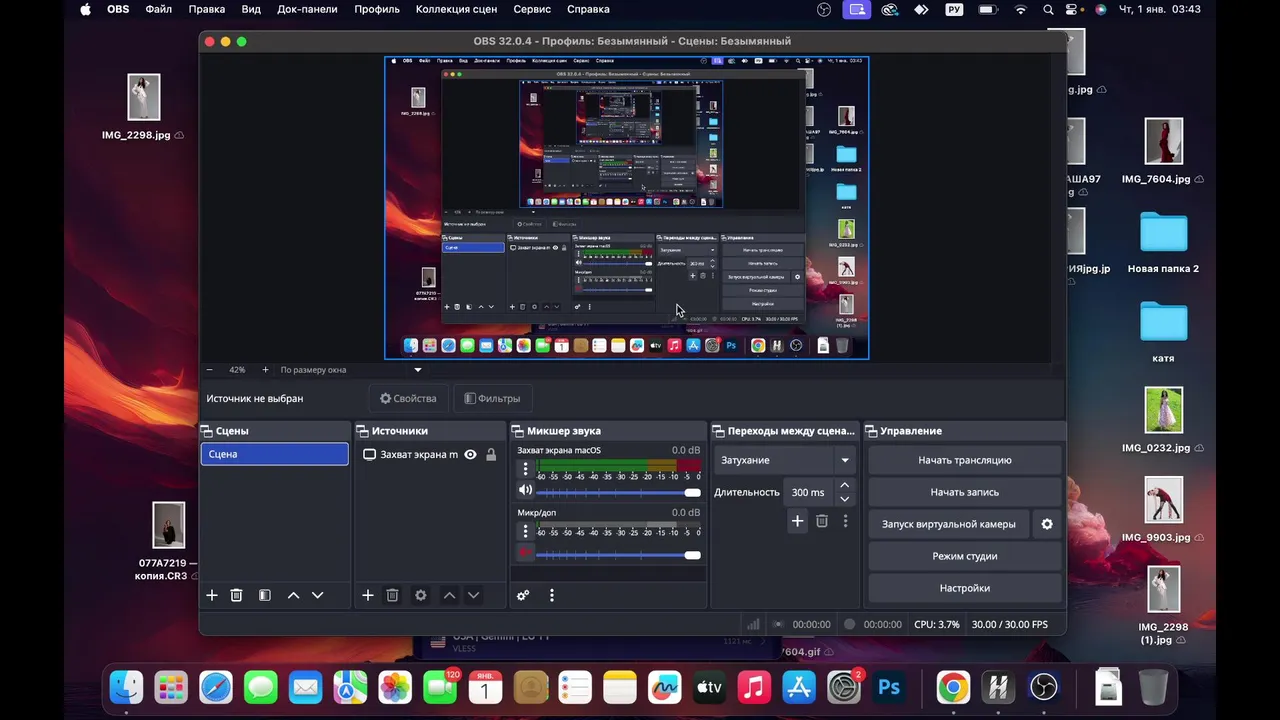Open the Док-панели menu
1280x720 pixels.
click(x=307, y=9)
